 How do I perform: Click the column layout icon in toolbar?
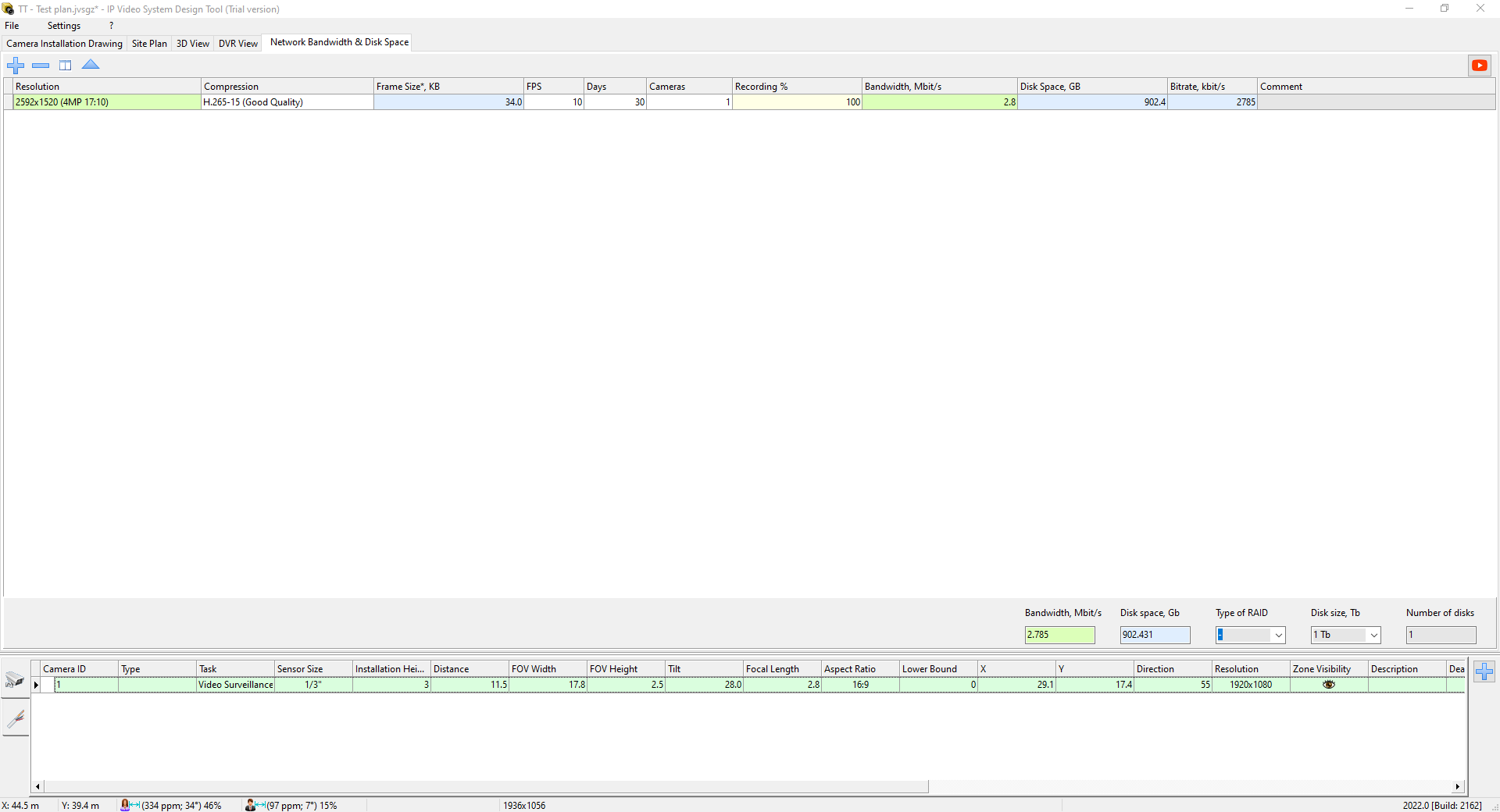click(66, 66)
